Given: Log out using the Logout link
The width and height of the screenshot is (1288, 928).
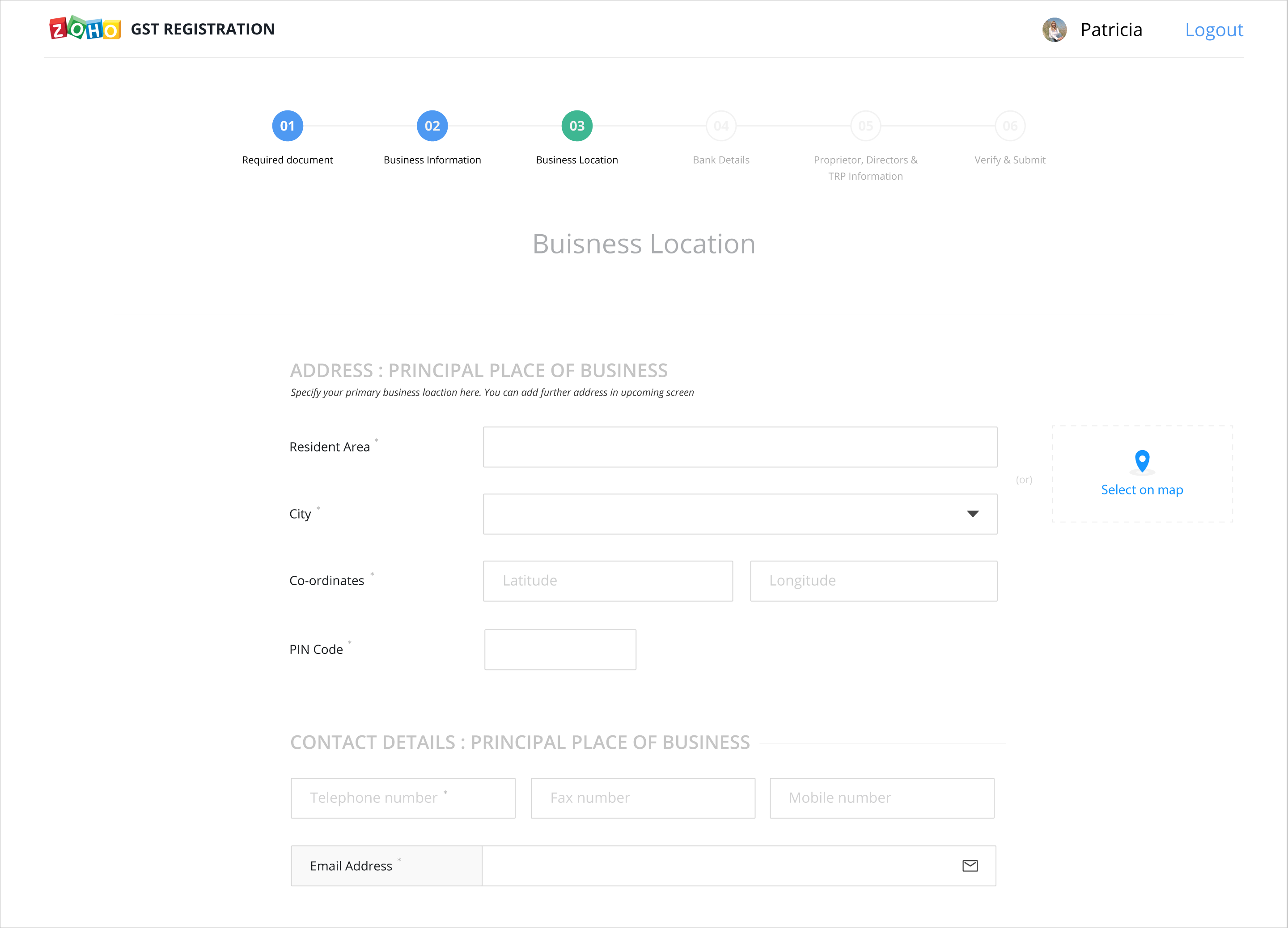Looking at the screenshot, I should (x=1214, y=30).
